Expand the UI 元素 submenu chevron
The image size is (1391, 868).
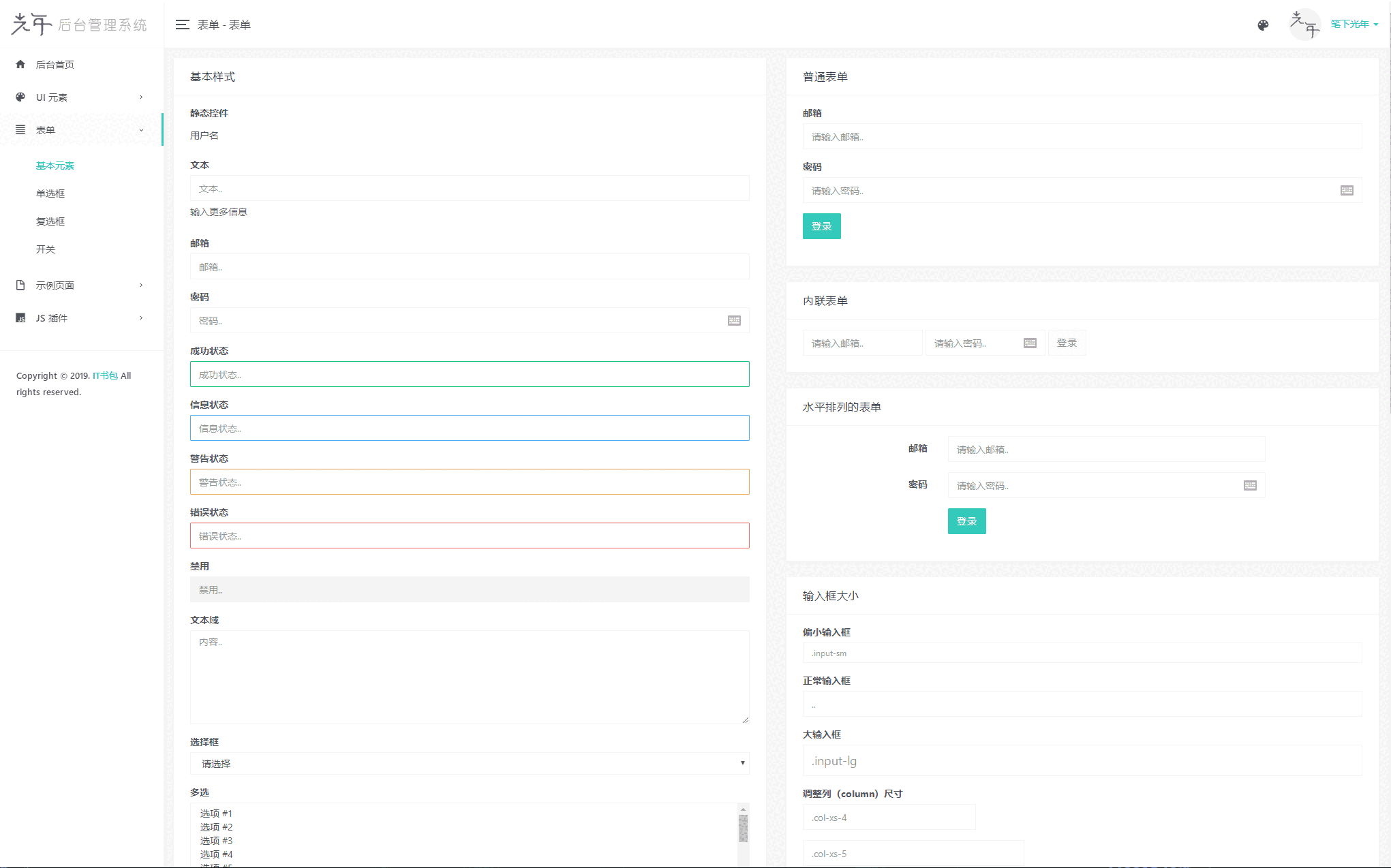click(141, 97)
